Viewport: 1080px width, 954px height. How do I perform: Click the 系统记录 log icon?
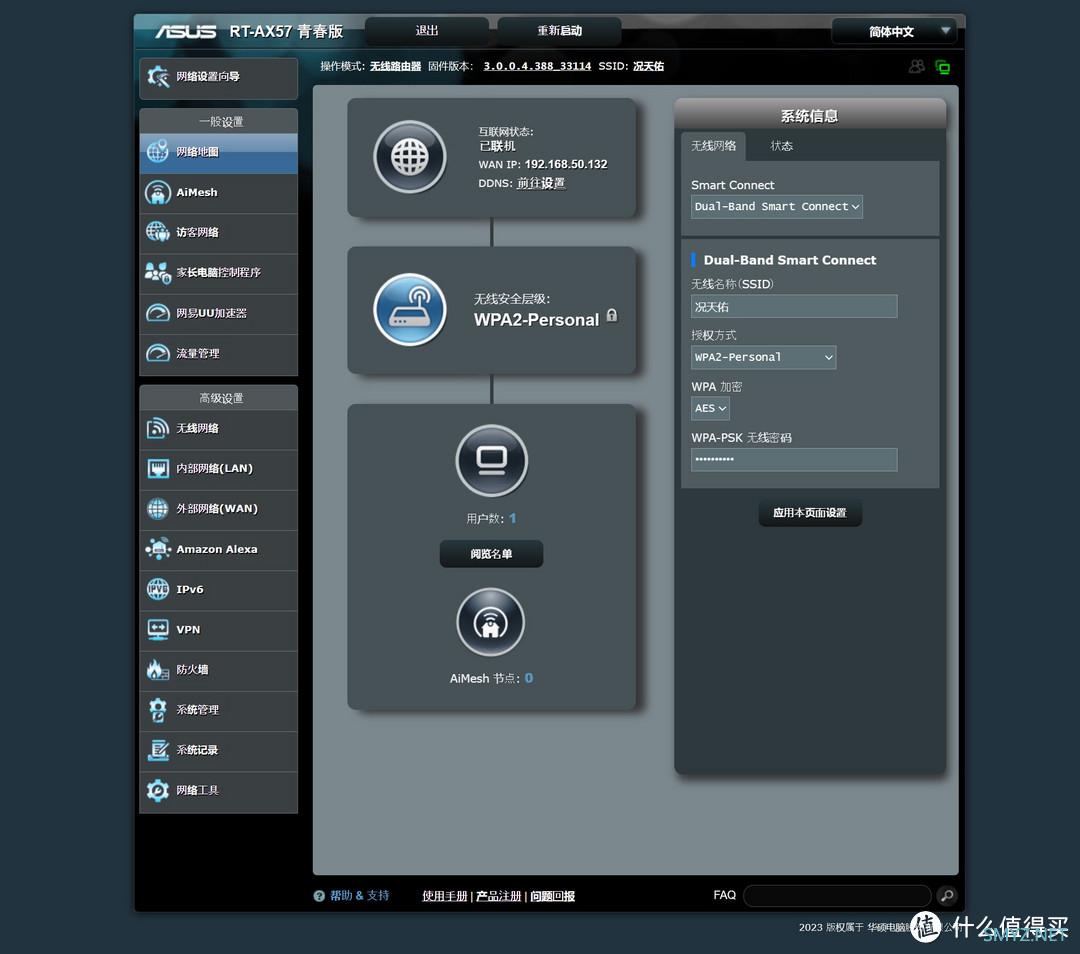point(158,750)
